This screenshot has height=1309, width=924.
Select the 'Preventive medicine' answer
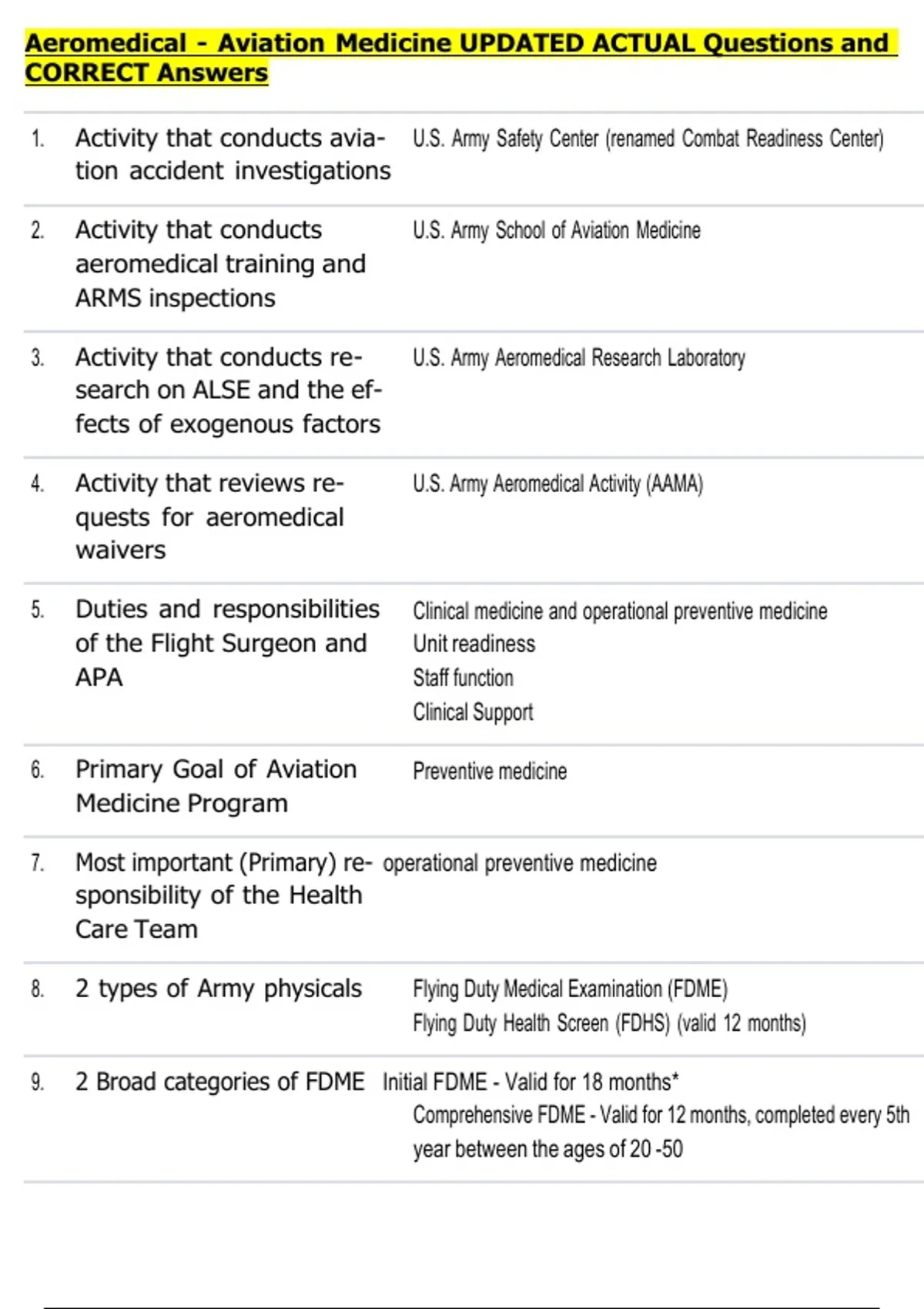point(490,771)
